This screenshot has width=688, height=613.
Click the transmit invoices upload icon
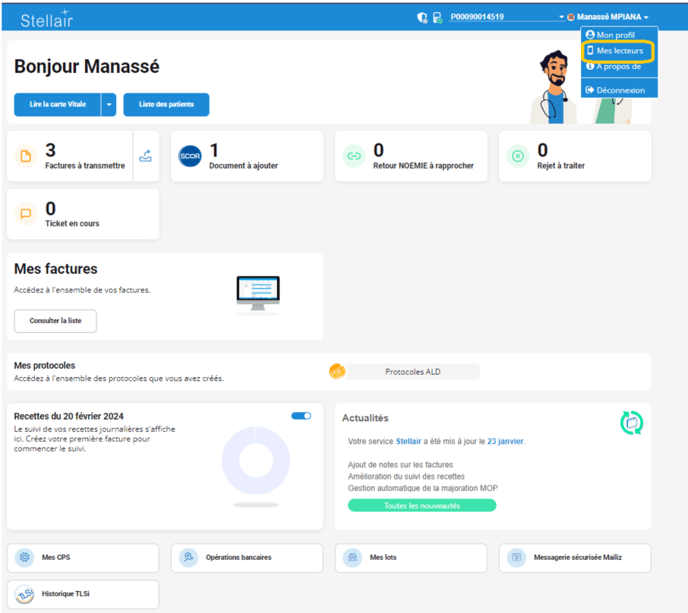tap(146, 156)
